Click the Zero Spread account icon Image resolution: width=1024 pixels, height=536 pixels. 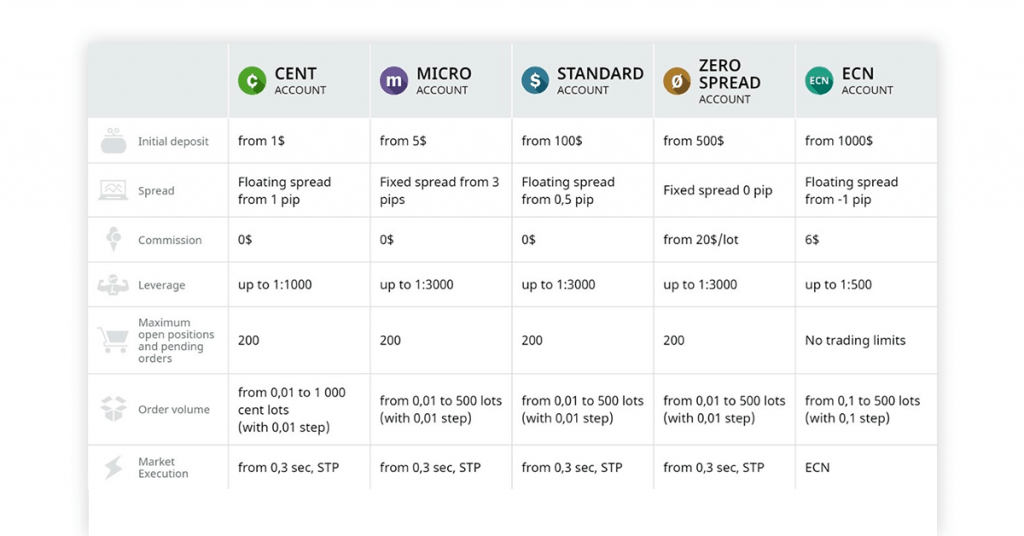677,81
